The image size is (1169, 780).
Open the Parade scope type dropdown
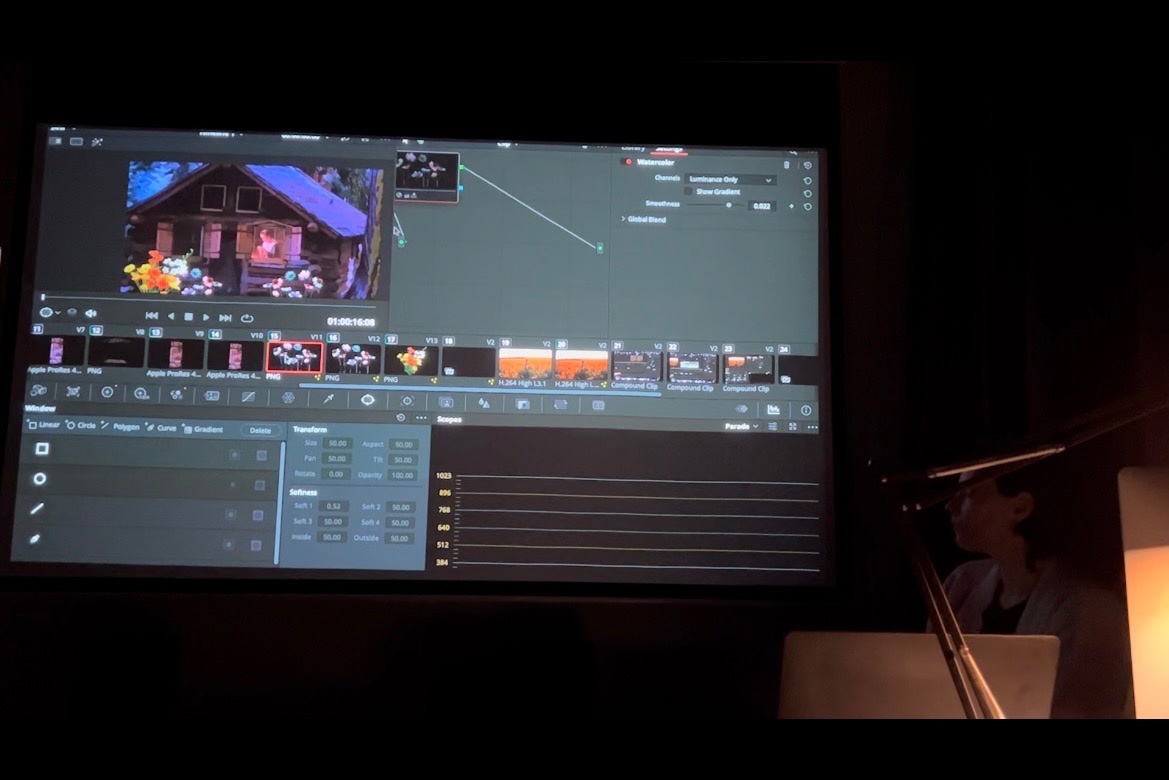(x=741, y=426)
